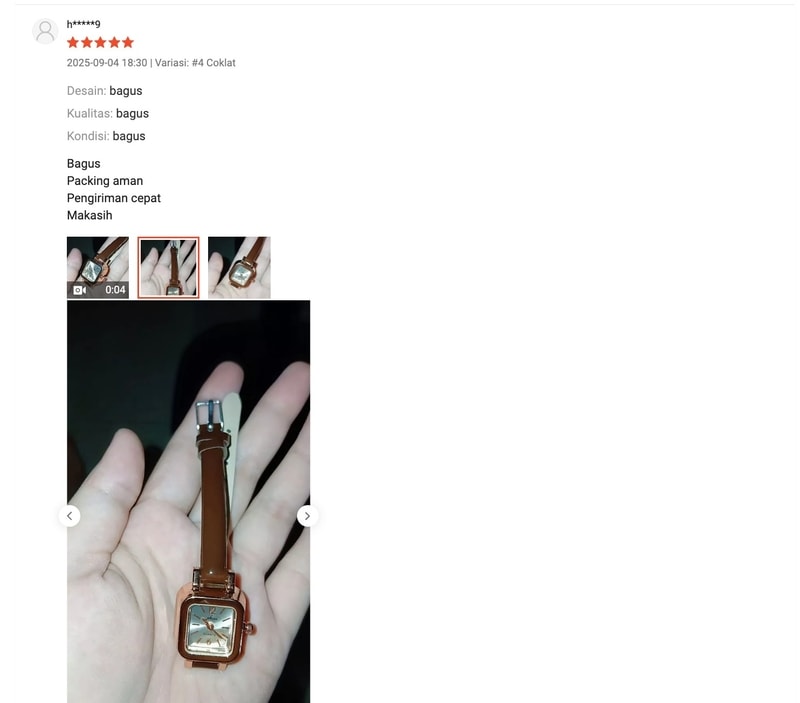Click the third rating star
Screen dimensions: 800x703
point(101,42)
